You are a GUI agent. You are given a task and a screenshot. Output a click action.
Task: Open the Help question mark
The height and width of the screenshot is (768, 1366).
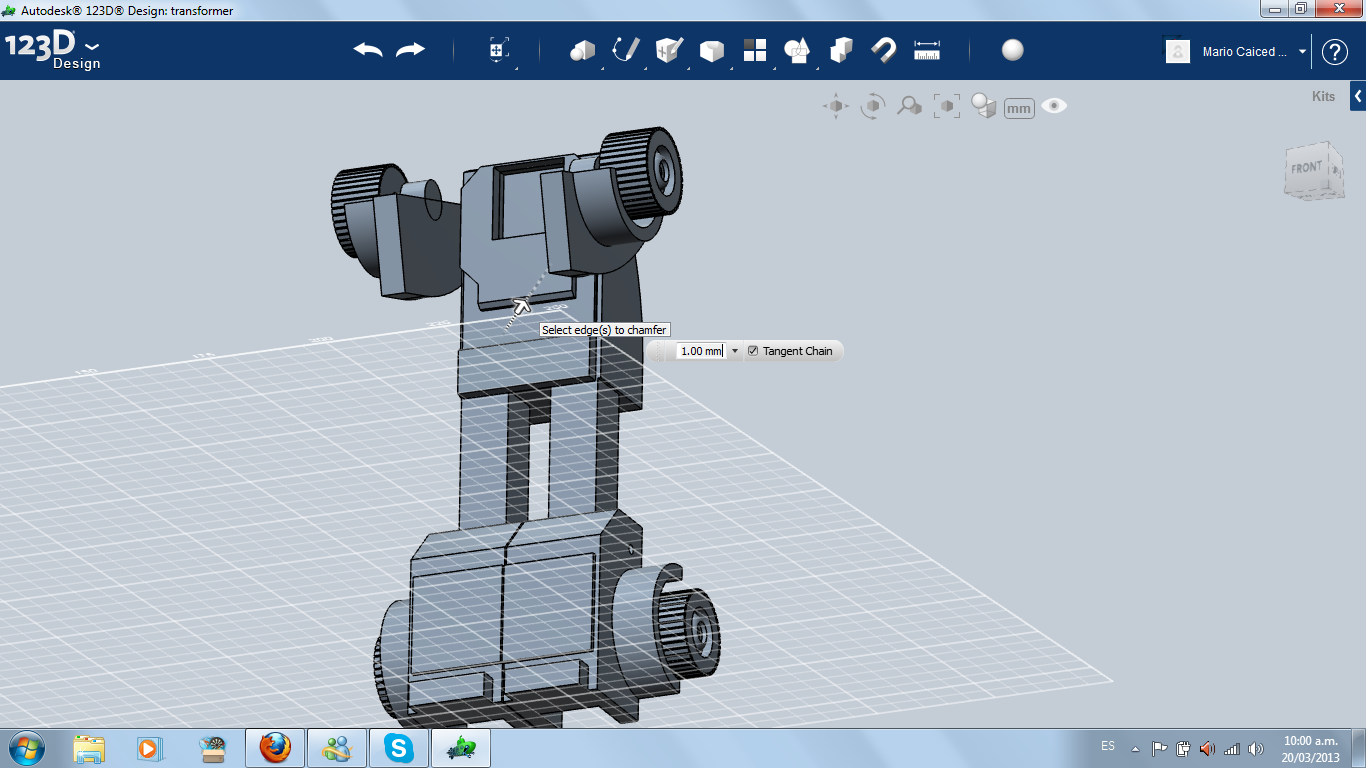[x=1335, y=52]
